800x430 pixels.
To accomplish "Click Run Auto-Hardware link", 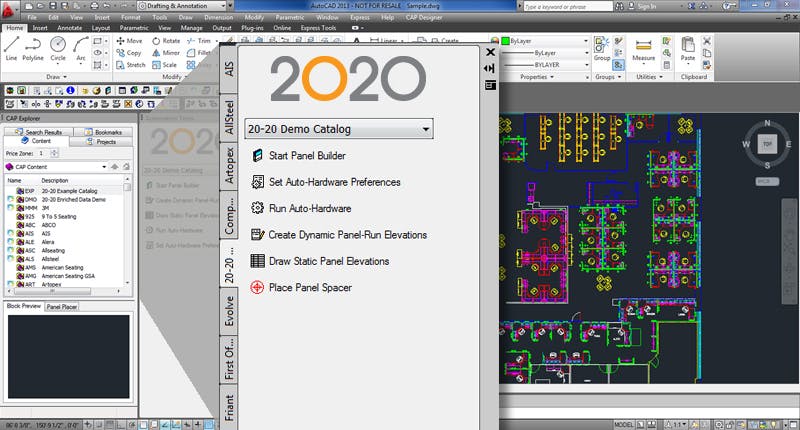I will pos(310,208).
